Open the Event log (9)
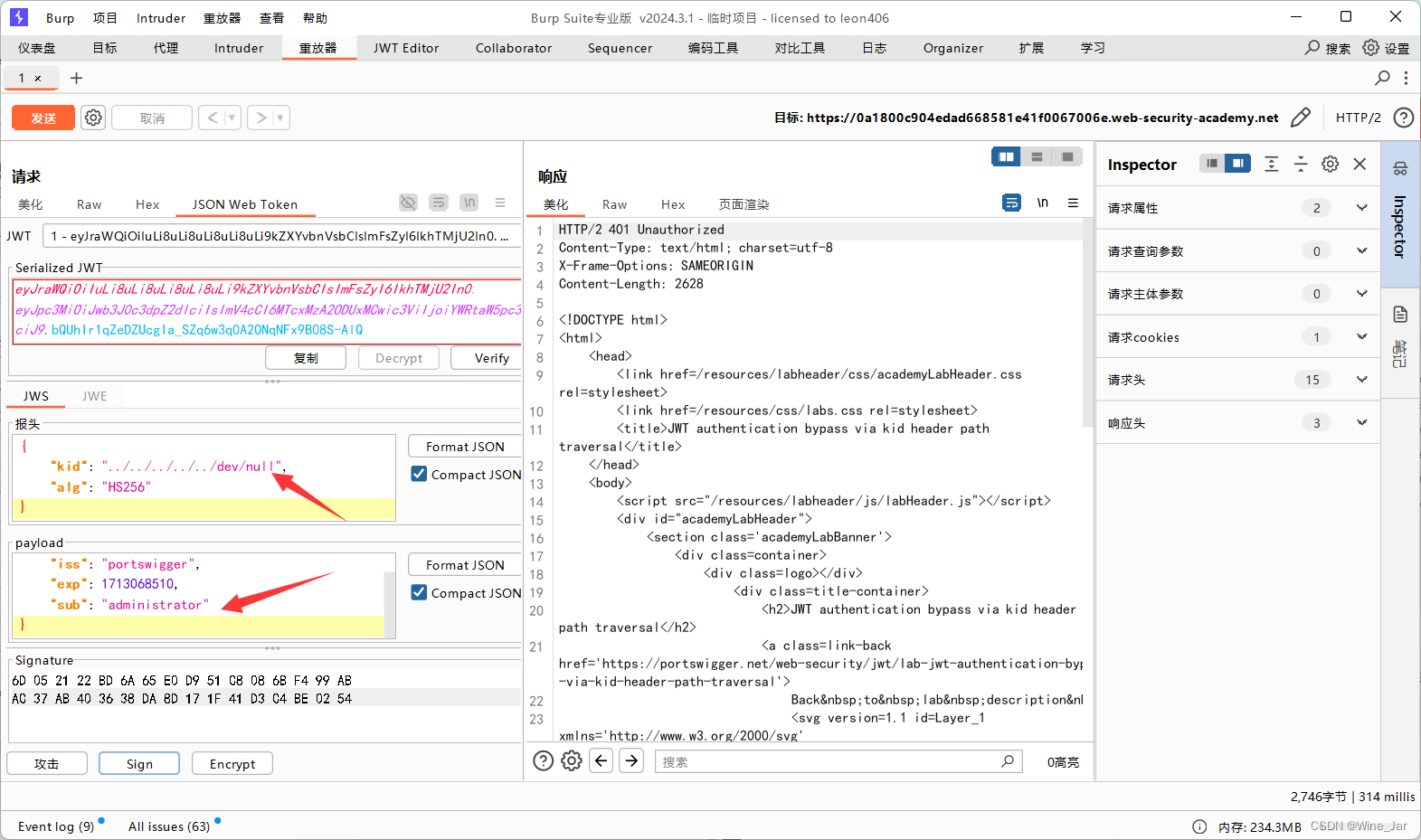The image size is (1421, 840). click(x=56, y=826)
